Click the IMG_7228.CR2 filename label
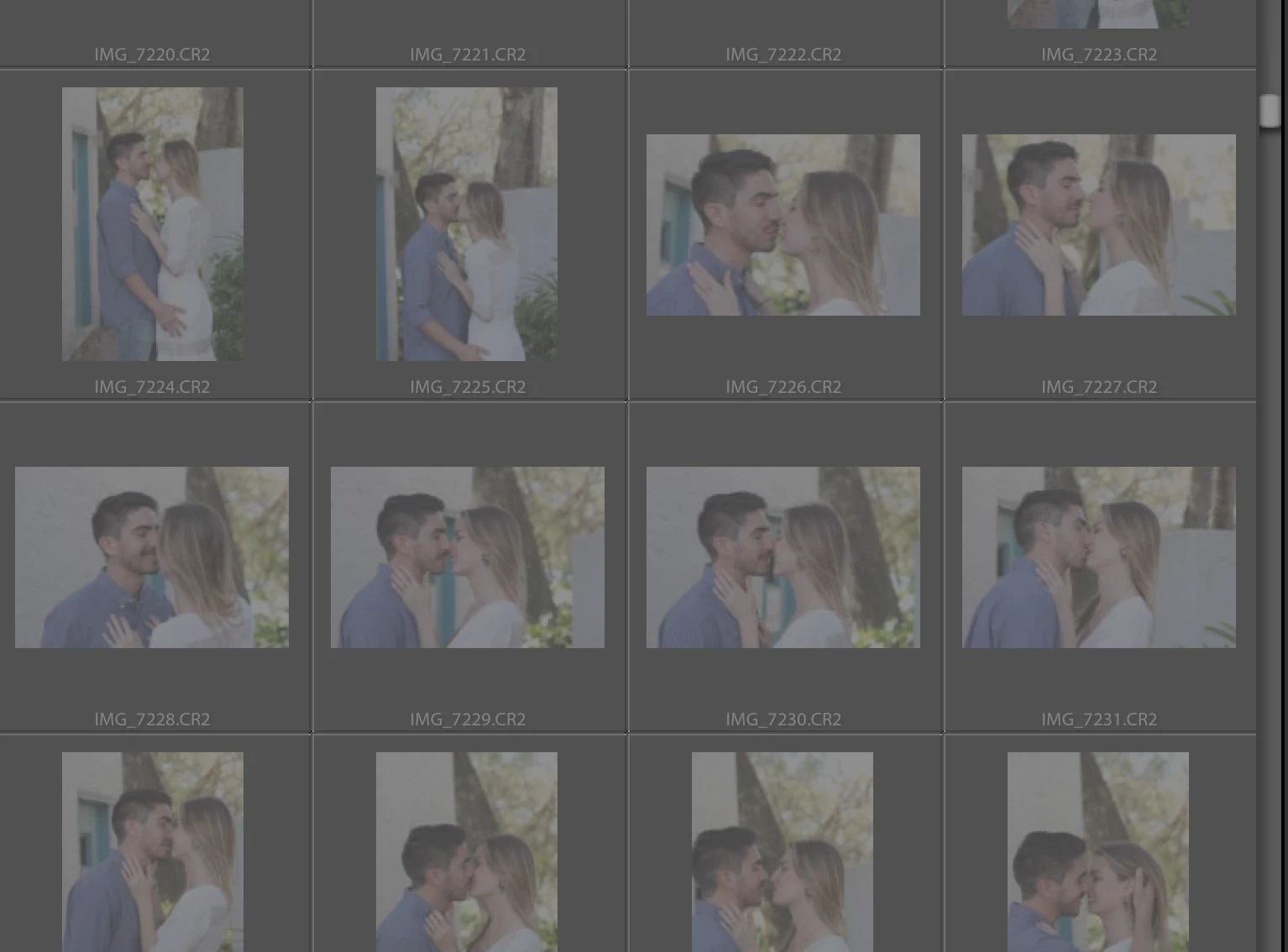Image resolution: width=1288 pixels, height=952 pixels. click(x=152, y=719)
